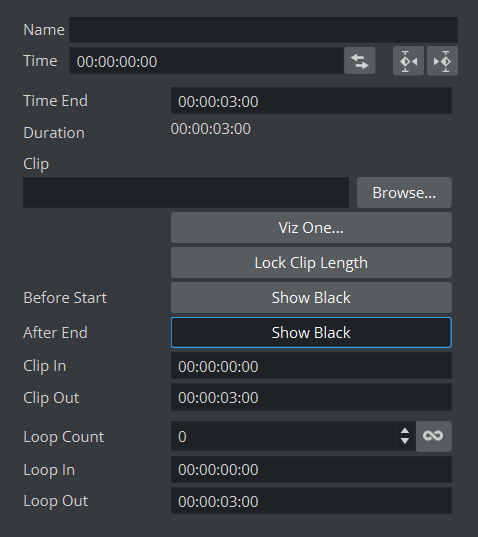This screenshot has height=537, width=478.
Task: Toggle the Lock Clip Length button
Action: [x=311, y=263]
